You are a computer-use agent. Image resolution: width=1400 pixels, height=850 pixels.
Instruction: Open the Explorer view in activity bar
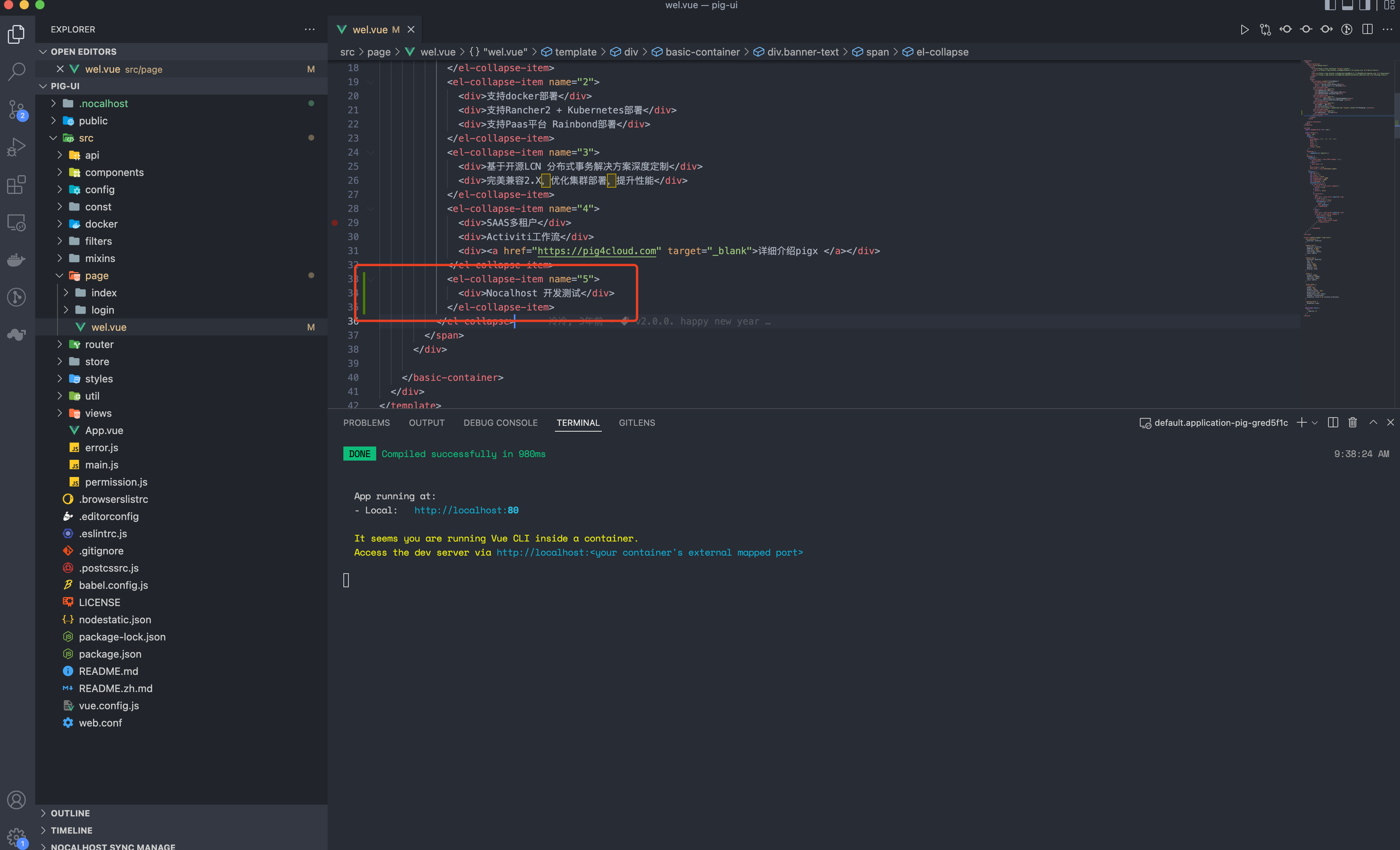coord(16,34)
